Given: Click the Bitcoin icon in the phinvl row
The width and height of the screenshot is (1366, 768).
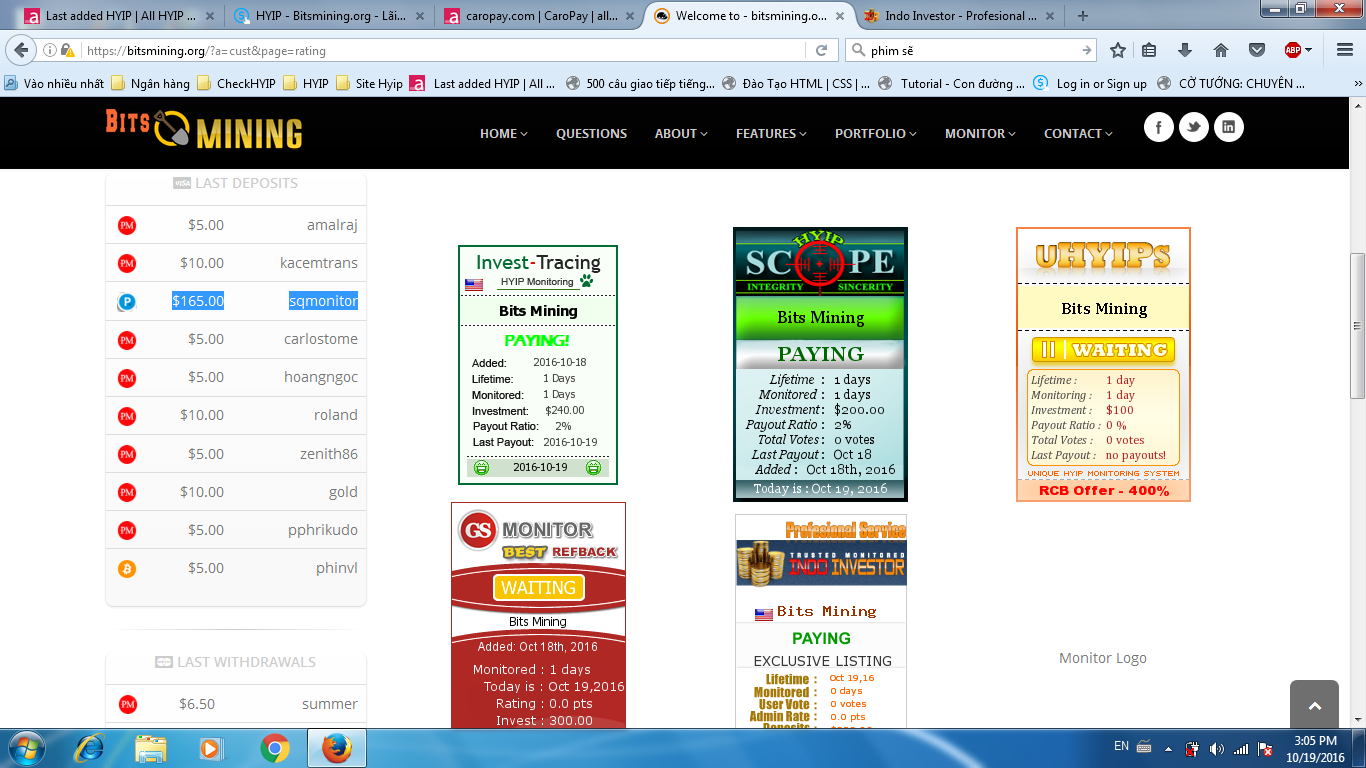Looking at the screenshot, I should 127,568.
